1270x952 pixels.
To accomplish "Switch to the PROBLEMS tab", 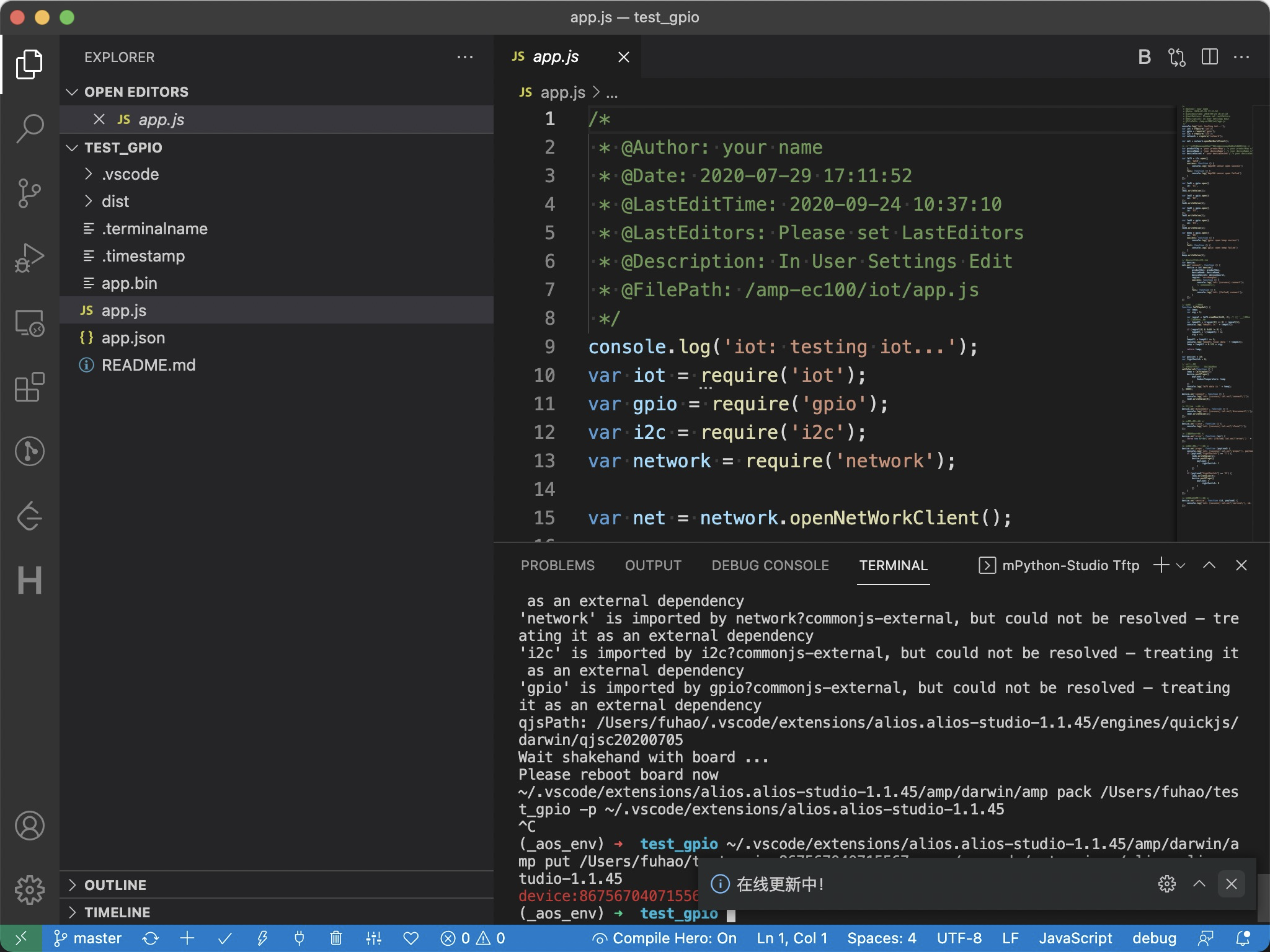I will pos(557,565).
